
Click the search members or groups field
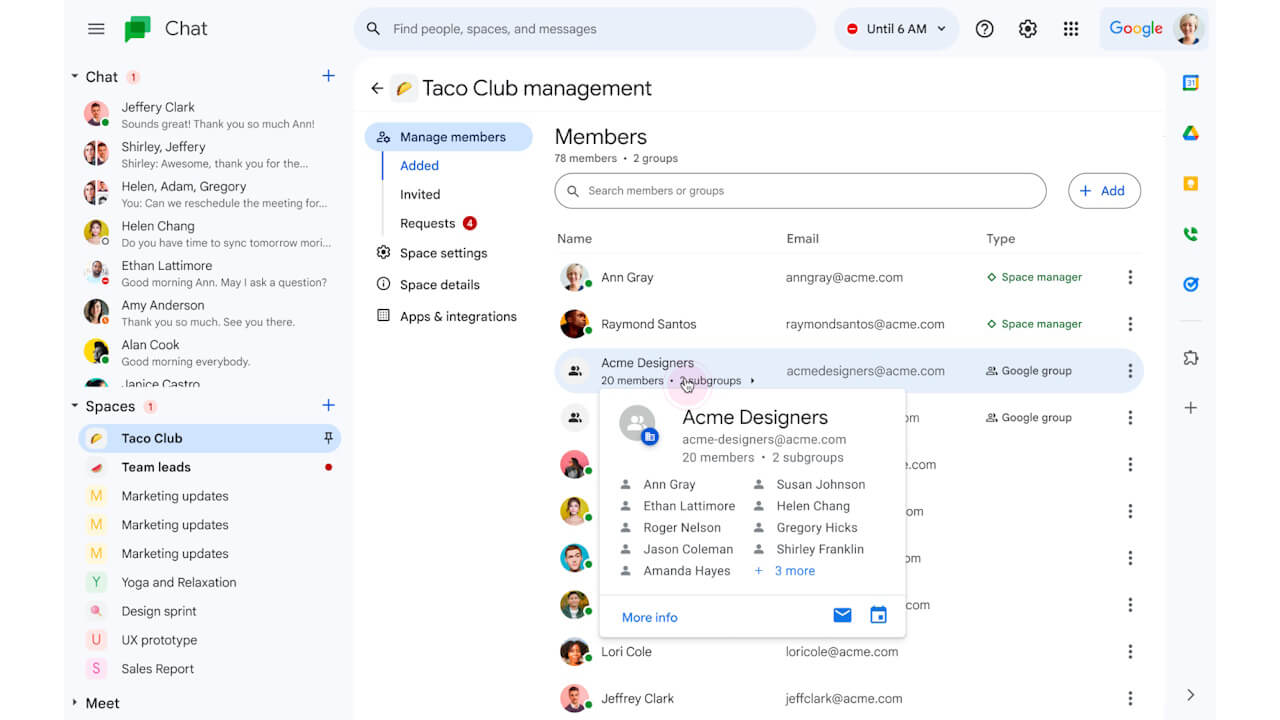(x=800, y=190)
